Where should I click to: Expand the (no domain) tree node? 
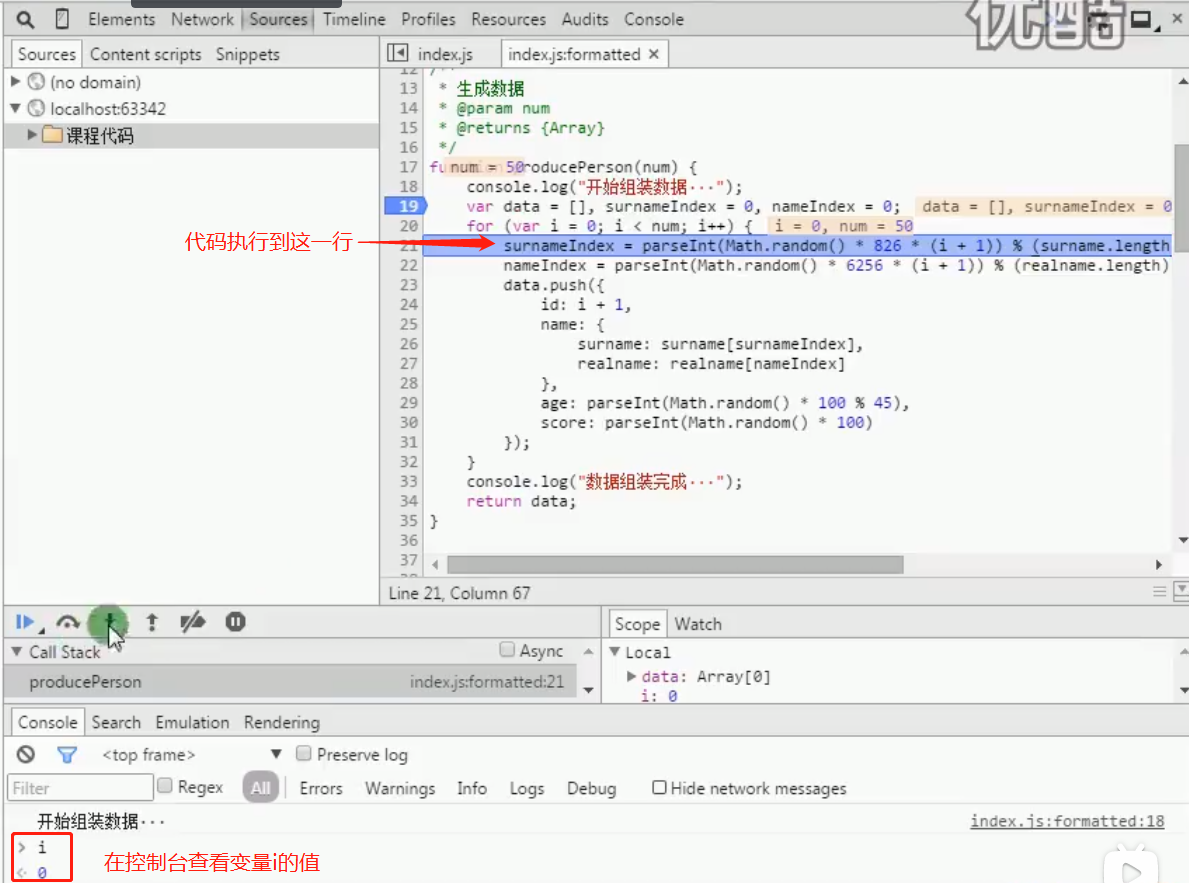click(15, 81)
